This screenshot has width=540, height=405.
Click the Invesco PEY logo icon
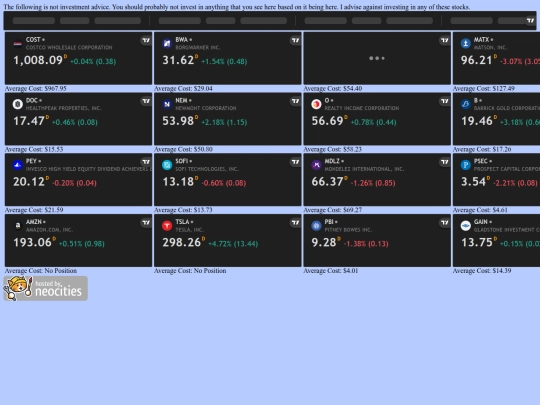(x=18, y=165)
